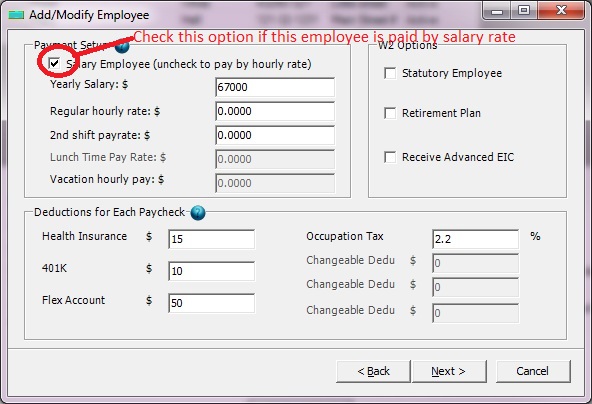Focus the 2nd shift payrate field
Screen dimensions: 592x404
(275, 135)
